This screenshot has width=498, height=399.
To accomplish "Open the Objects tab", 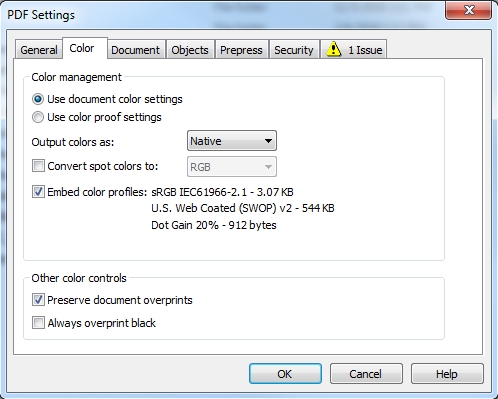I will (190, 50).
